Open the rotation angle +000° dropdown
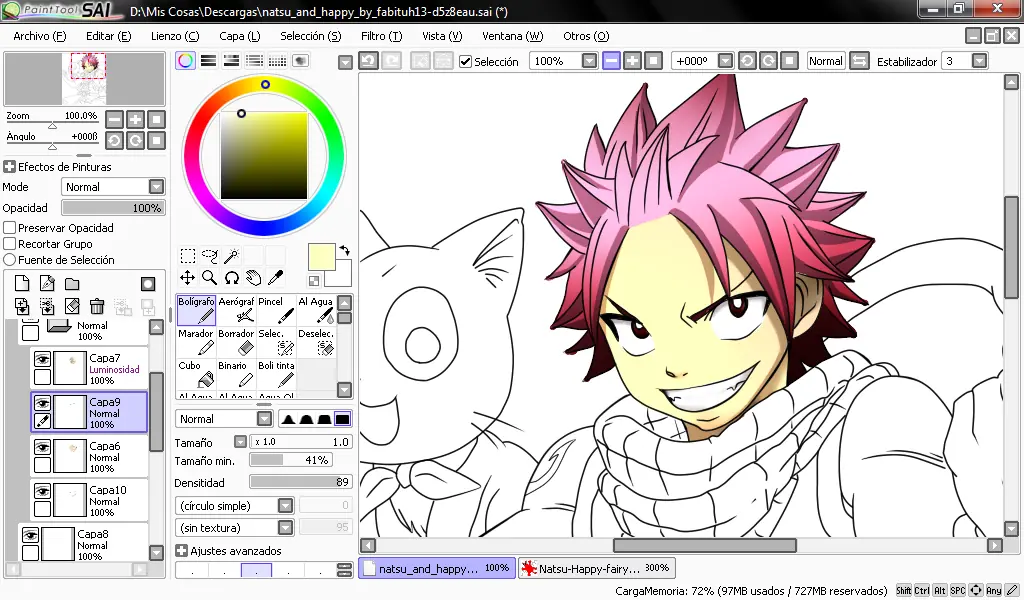Screen dimensions: 1024x600 725,61
